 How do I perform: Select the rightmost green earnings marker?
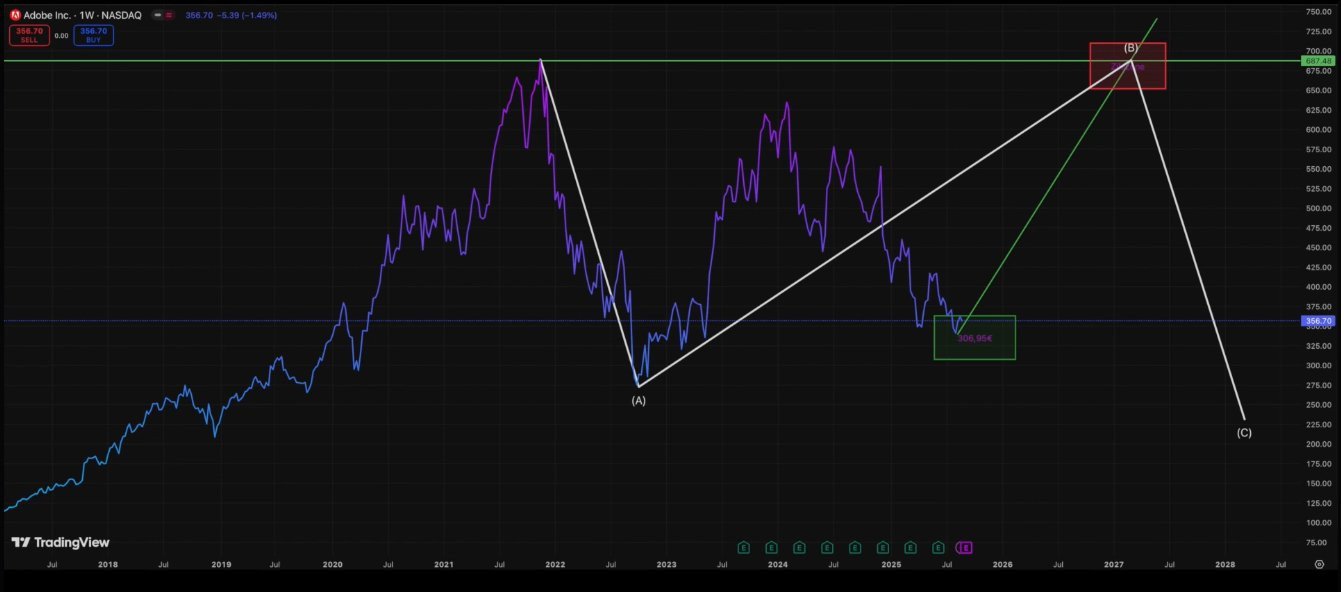tap(938, 547)
